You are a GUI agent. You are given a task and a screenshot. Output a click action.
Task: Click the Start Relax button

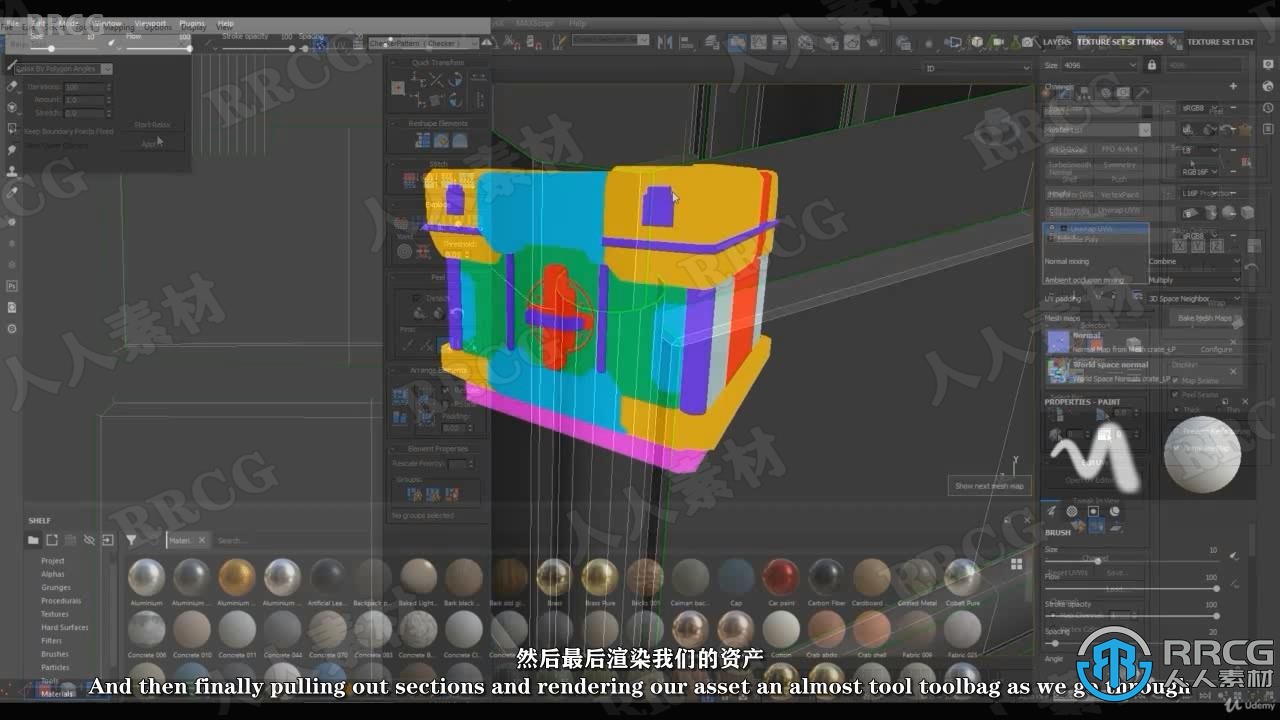152,124
